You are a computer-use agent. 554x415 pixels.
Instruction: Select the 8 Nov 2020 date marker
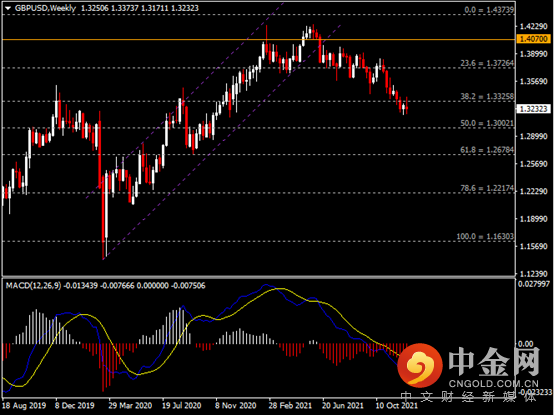(235, 405)
